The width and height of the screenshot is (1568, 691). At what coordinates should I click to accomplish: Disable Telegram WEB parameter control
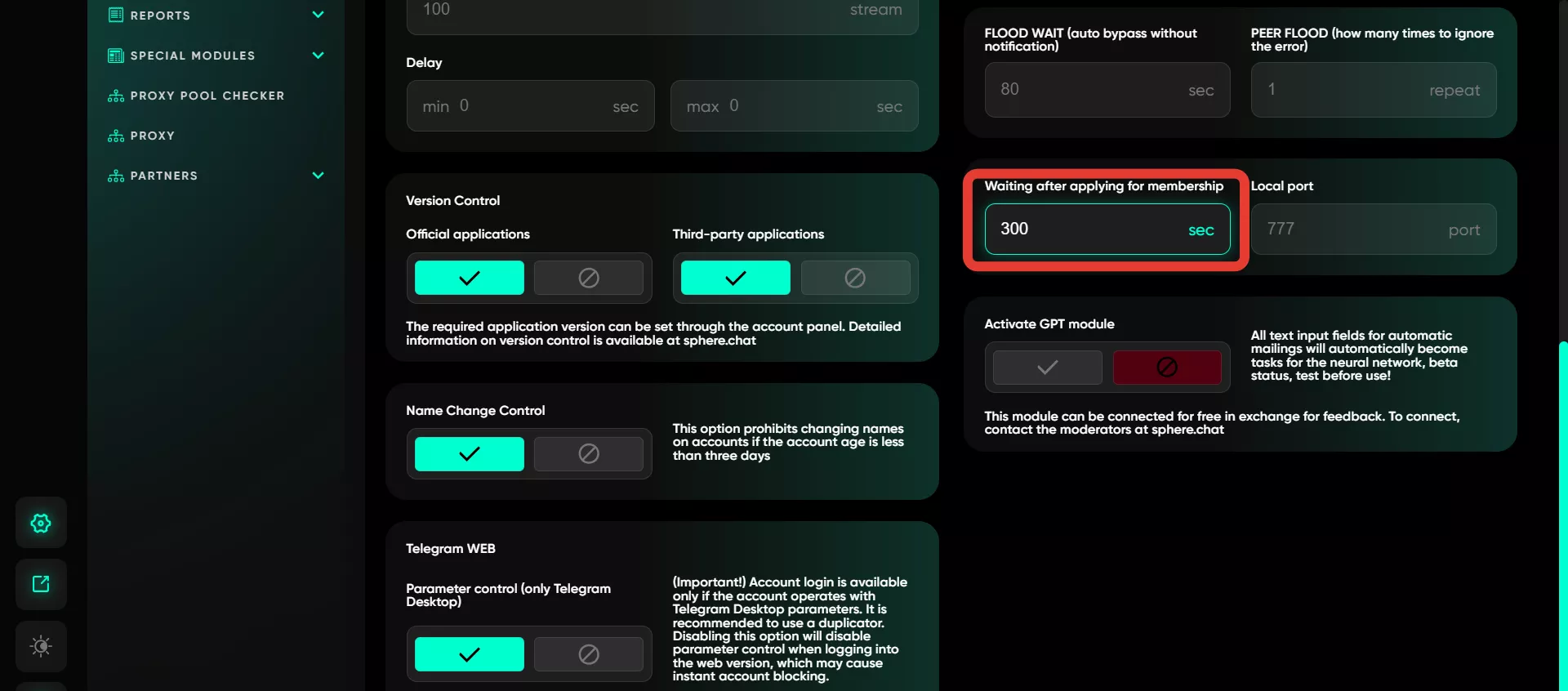click(589, 654)
